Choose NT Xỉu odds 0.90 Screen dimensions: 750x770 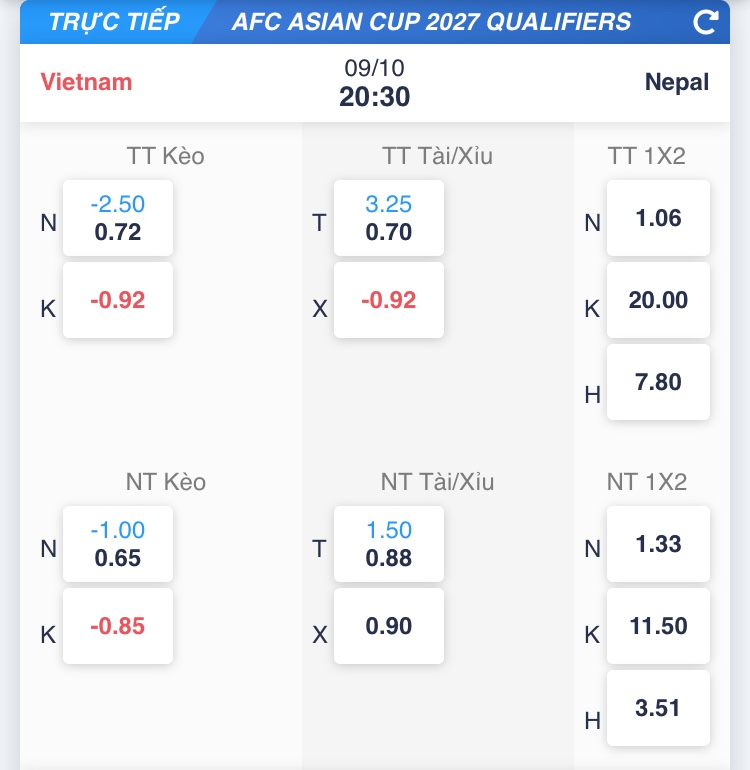(389, 626)
